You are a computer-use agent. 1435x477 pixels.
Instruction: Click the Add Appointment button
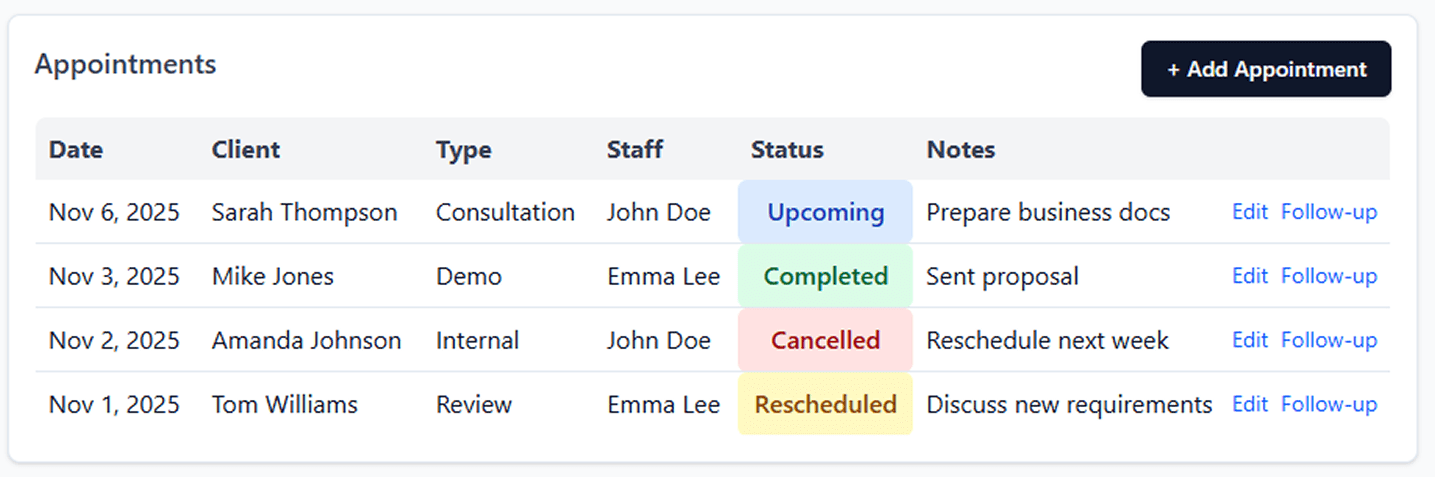(1265, 69)
